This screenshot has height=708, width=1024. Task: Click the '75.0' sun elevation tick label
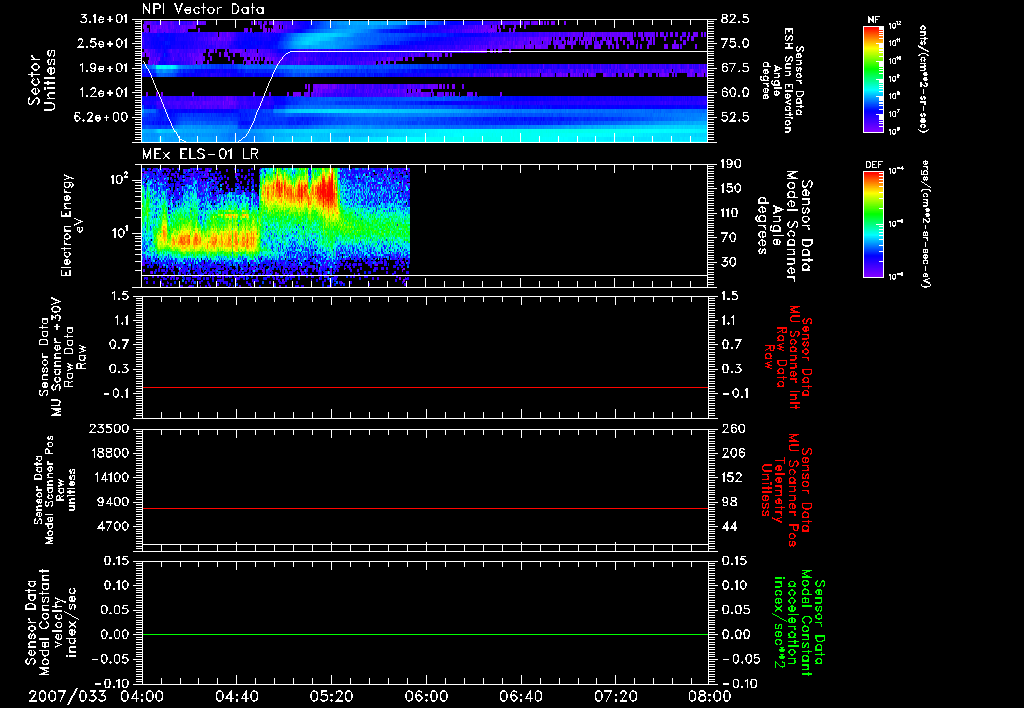point(735,43)
